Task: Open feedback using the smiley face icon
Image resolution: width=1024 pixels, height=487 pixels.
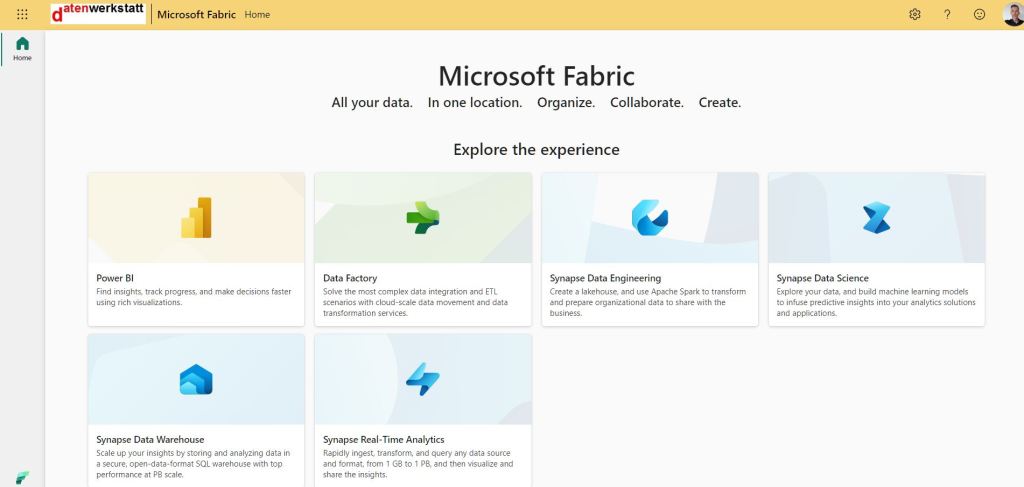Action: [x=979, y=14]
